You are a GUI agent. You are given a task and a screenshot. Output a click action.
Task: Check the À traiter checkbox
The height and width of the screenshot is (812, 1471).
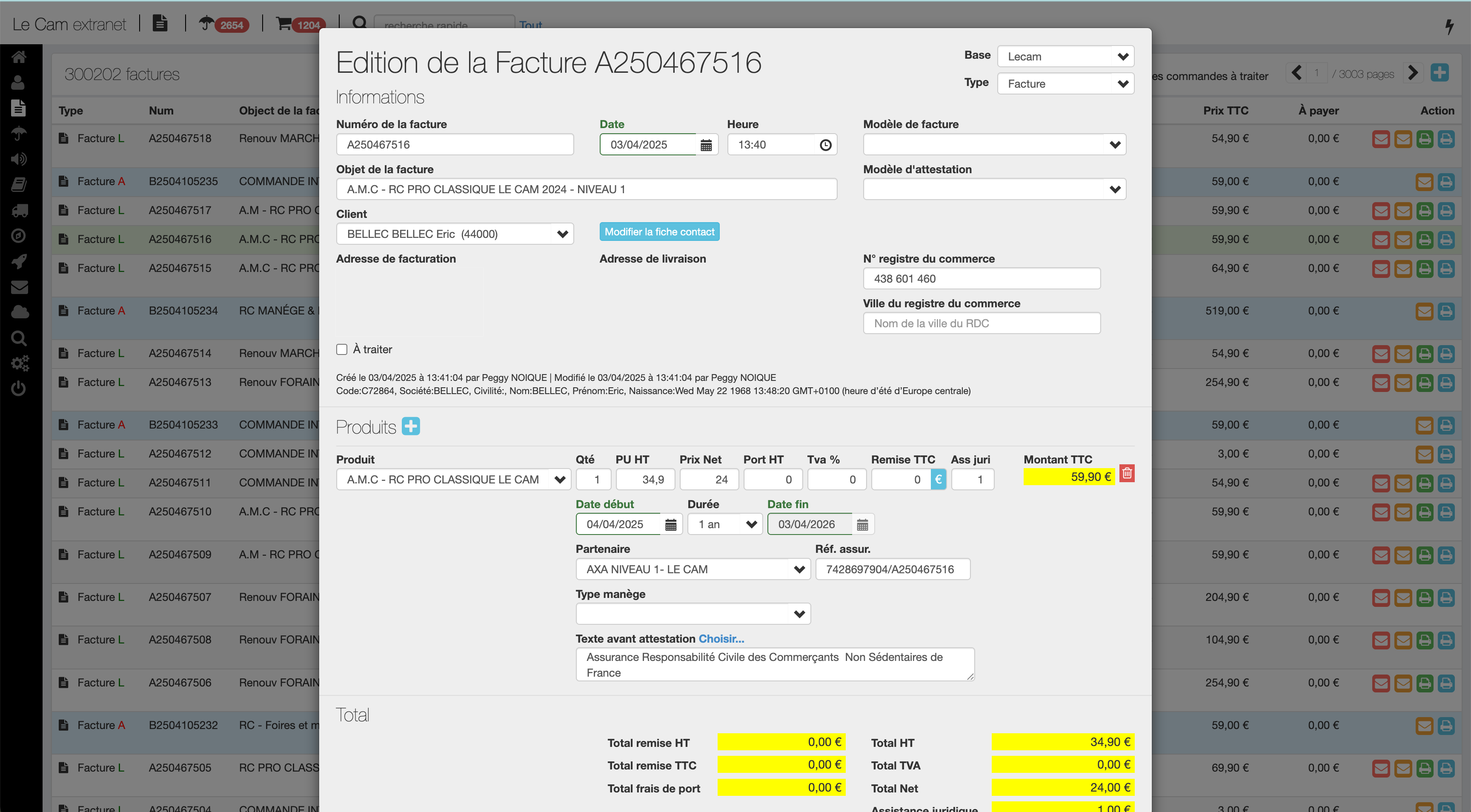(x=342, y=349)
